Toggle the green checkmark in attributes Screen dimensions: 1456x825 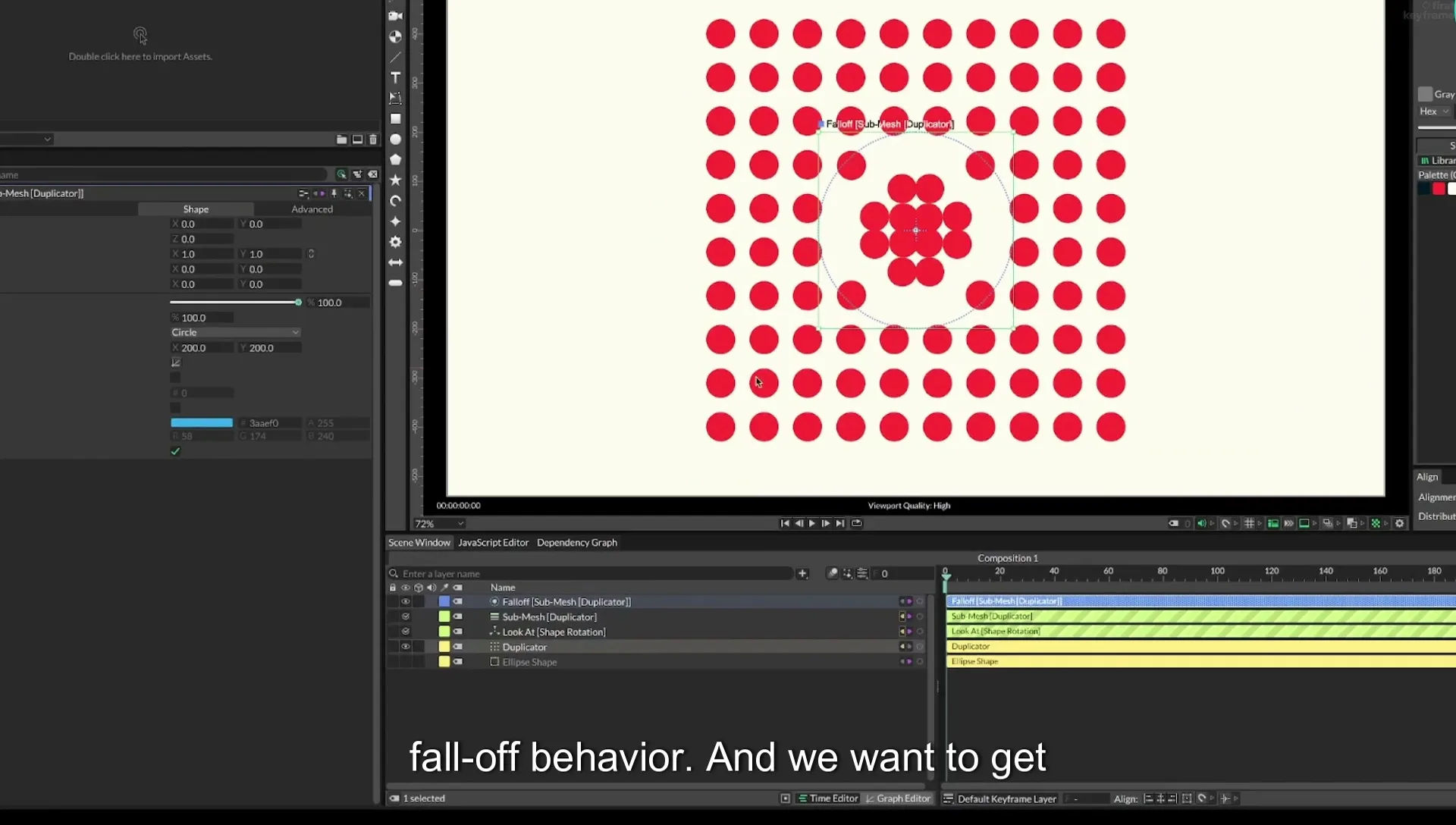pos(175,451)
